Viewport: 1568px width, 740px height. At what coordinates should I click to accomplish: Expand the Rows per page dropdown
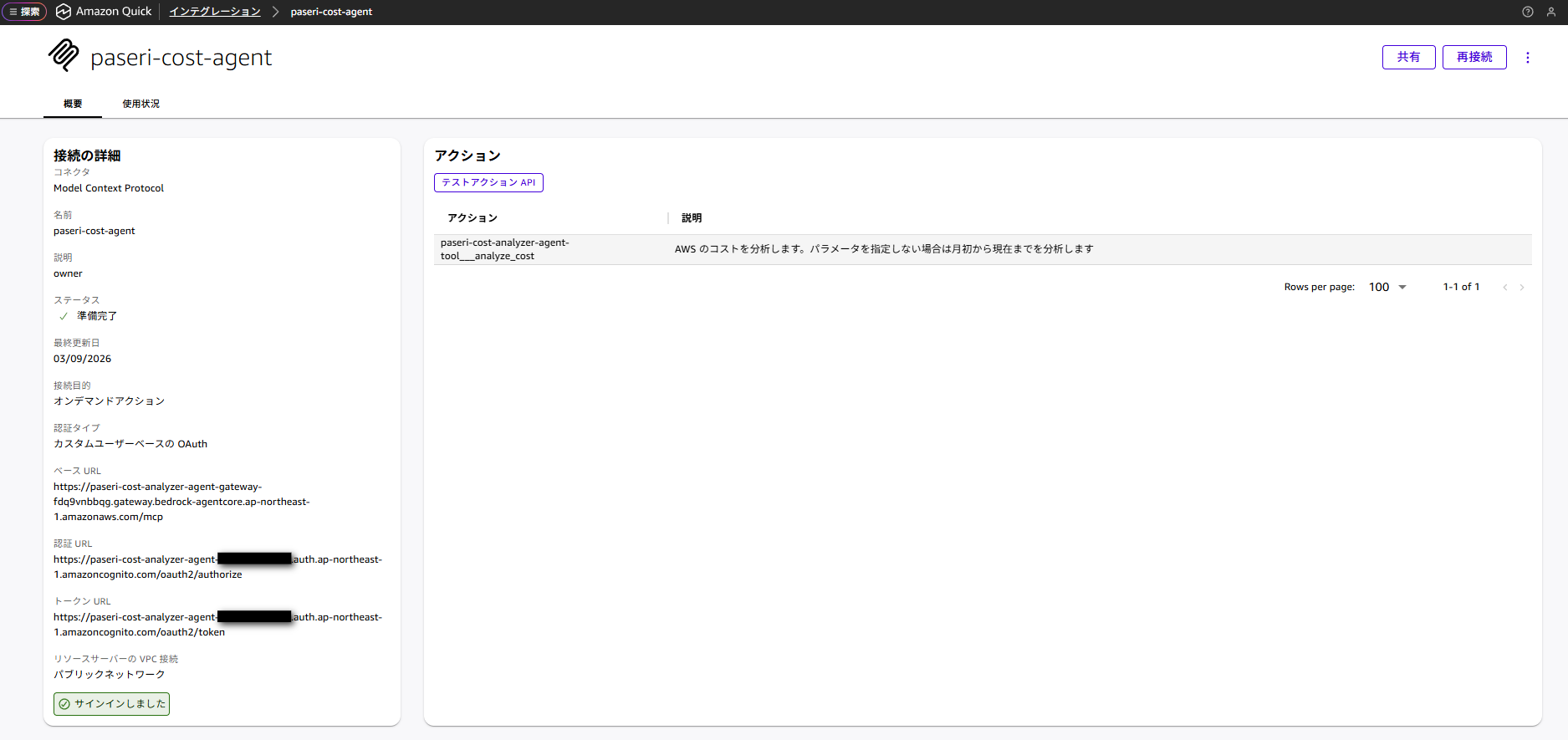coord(1387,288)
